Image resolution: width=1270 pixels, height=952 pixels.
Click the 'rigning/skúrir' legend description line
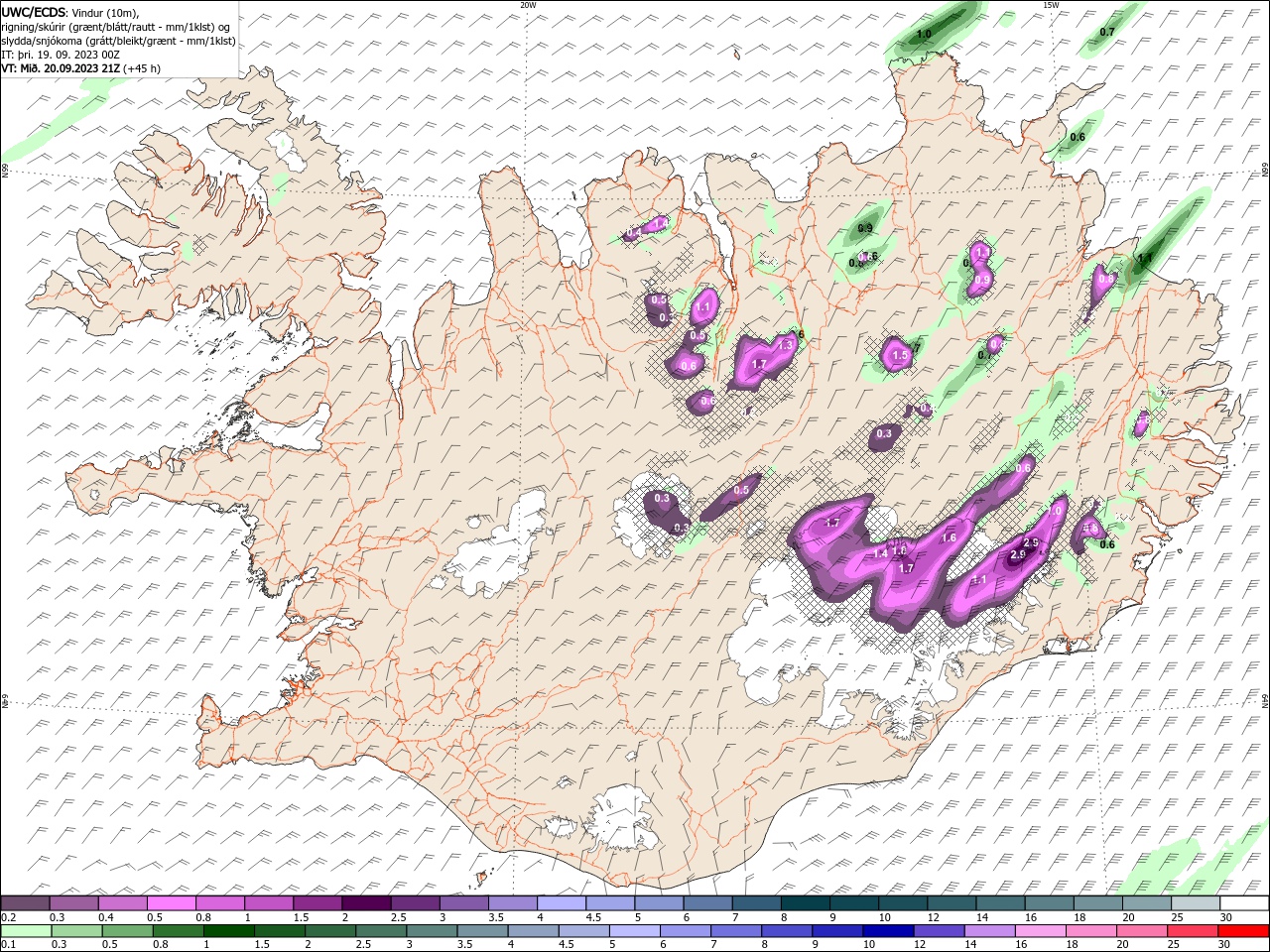coord(116,27)
